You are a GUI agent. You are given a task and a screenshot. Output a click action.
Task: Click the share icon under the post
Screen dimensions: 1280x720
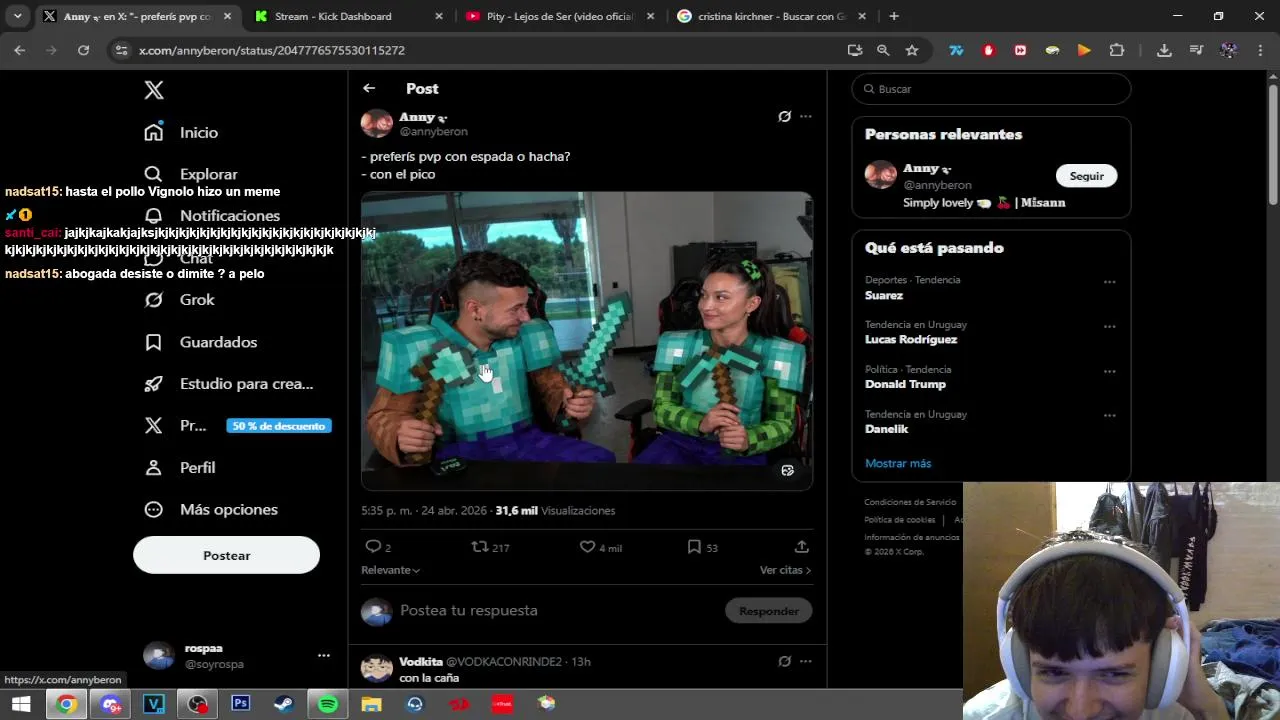(801, 546)
